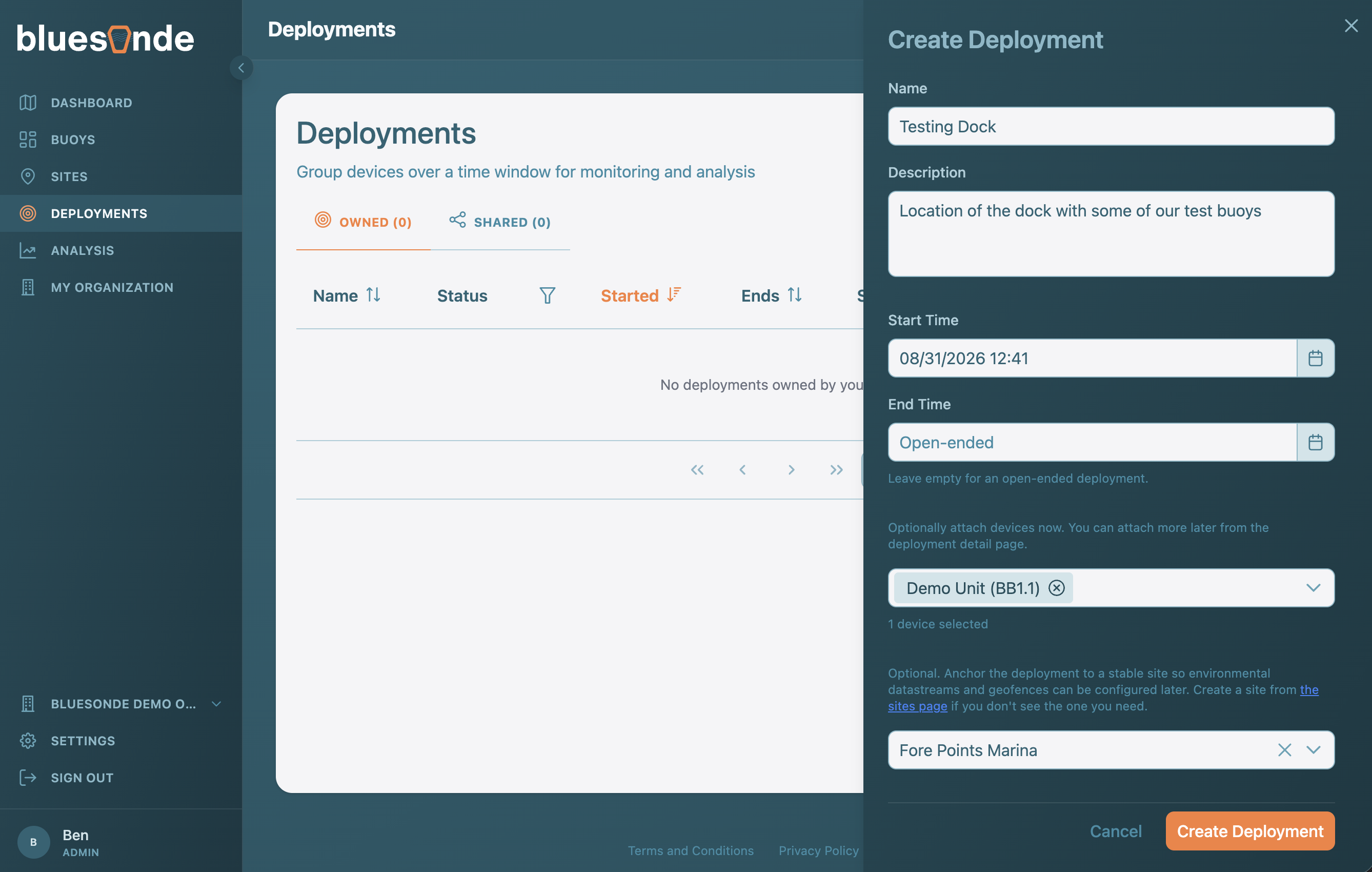
Task: Expand the Bluesonde Demo organization switcher
Action: tap(121, 704)
